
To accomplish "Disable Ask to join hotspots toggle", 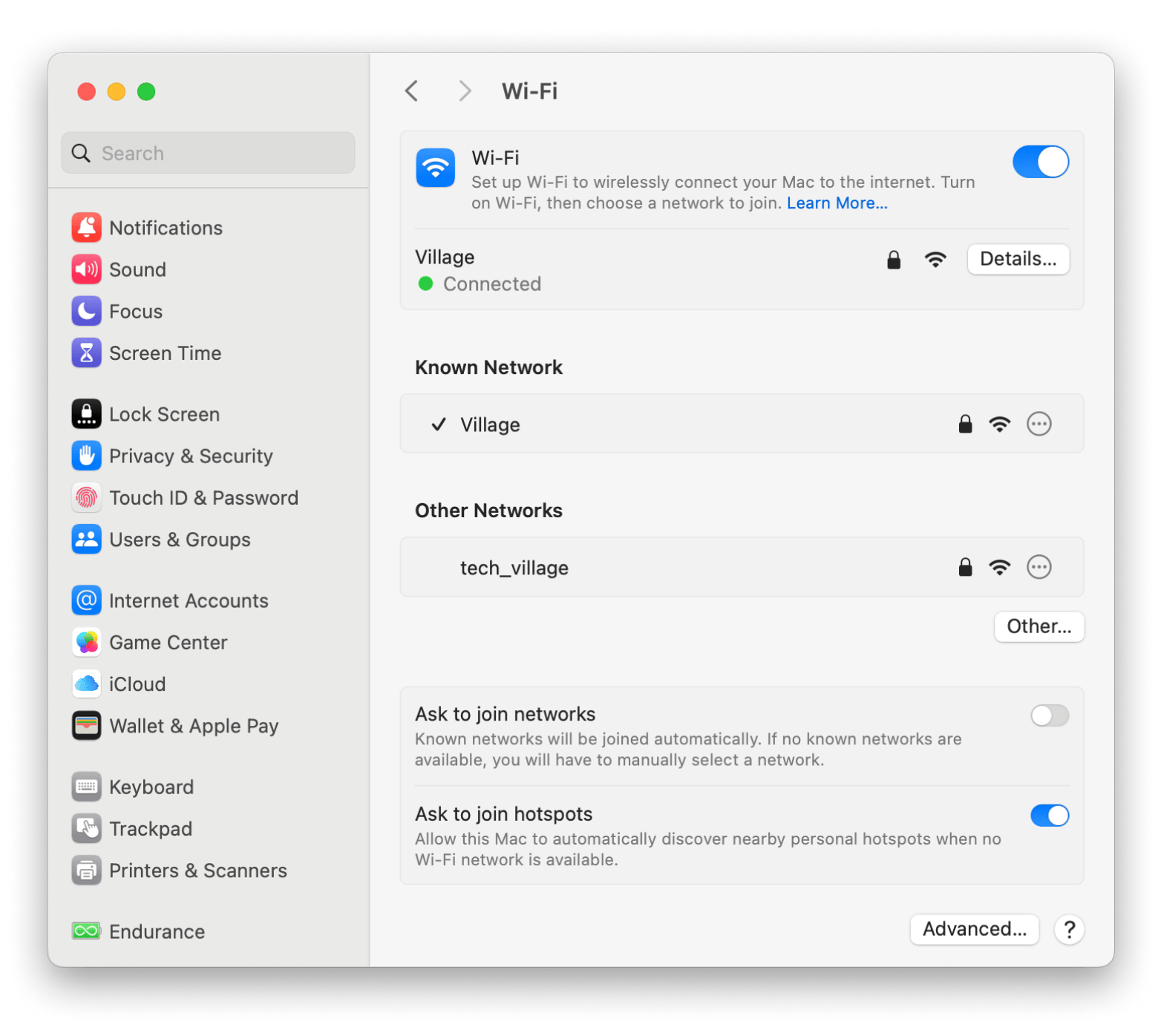I will [1050, 816].
